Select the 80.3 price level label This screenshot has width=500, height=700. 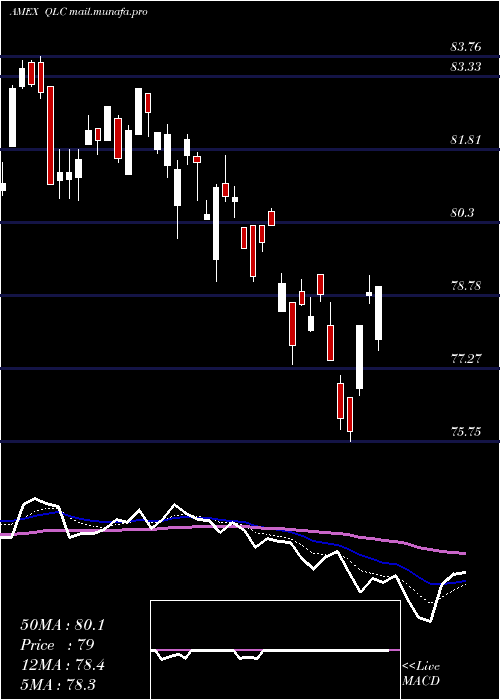(462, 213)
